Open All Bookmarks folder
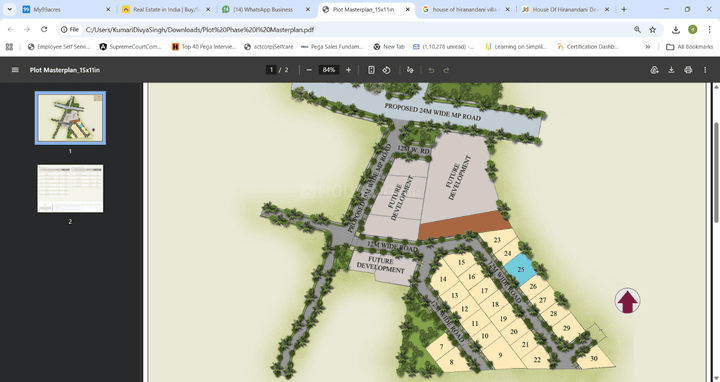This screenshot has height=382, width=720. coord(689,46)
